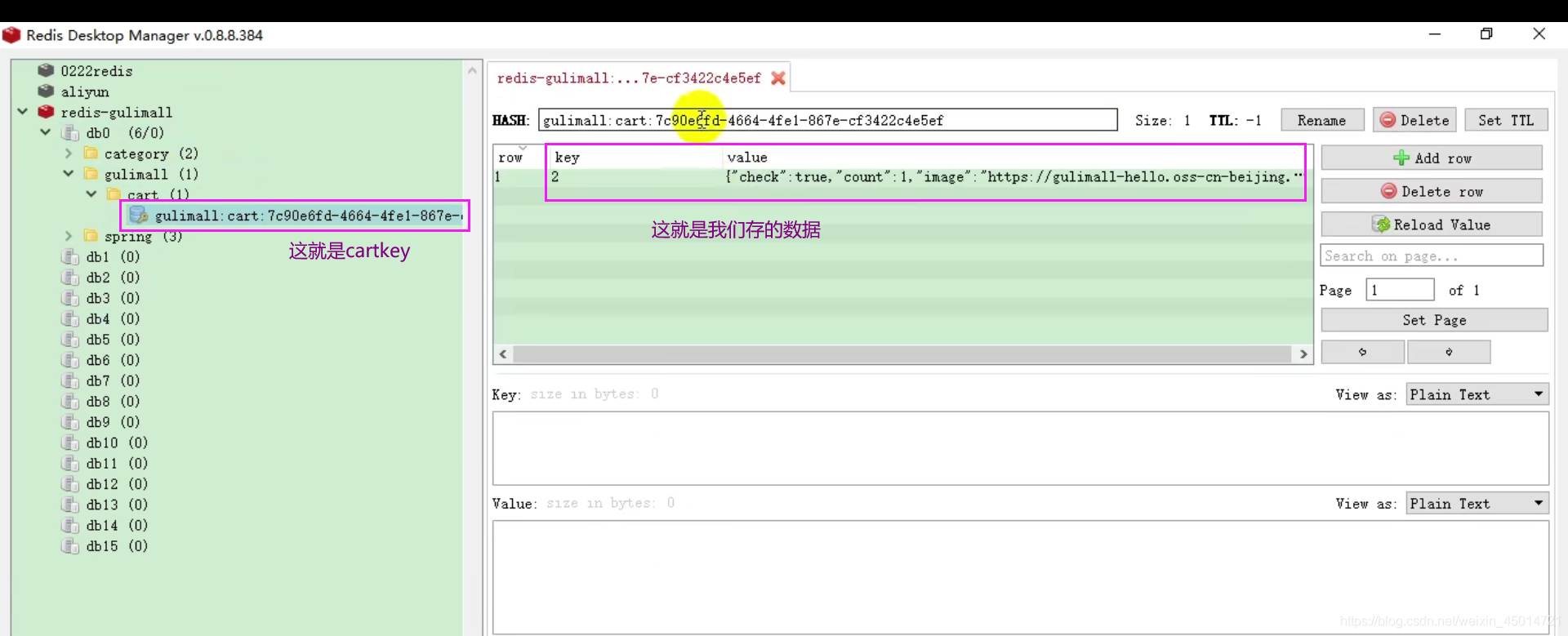1568x636 pixels.
Task: Click the table scroll left arrow
Action: 503,354
